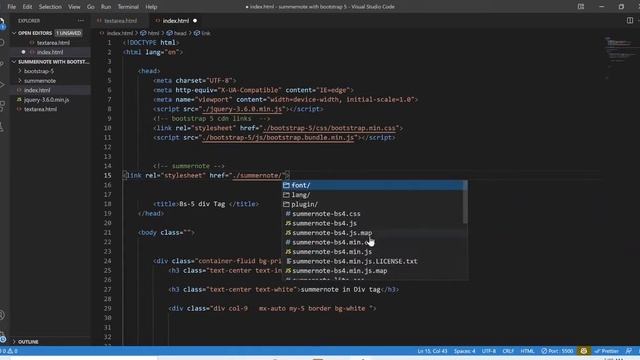The height and width of the screenshot is (360, 640).
Task: Choose summernote-bs4.css suggestion
Action: 373,213
